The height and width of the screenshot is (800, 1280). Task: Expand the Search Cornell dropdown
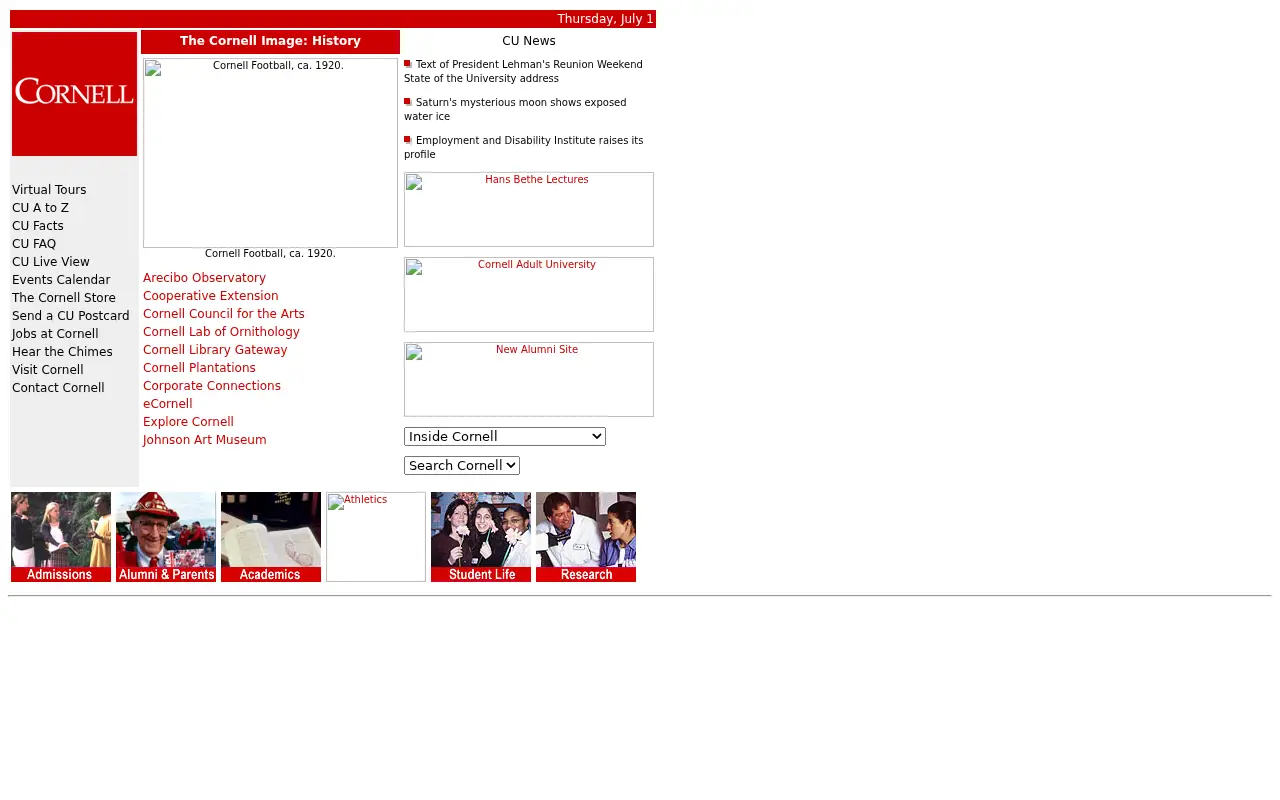tap(462, 466)
